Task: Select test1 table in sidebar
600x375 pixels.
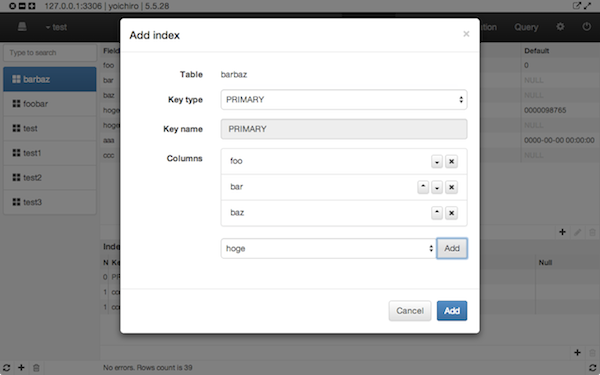Action: [x=50, y=153]
